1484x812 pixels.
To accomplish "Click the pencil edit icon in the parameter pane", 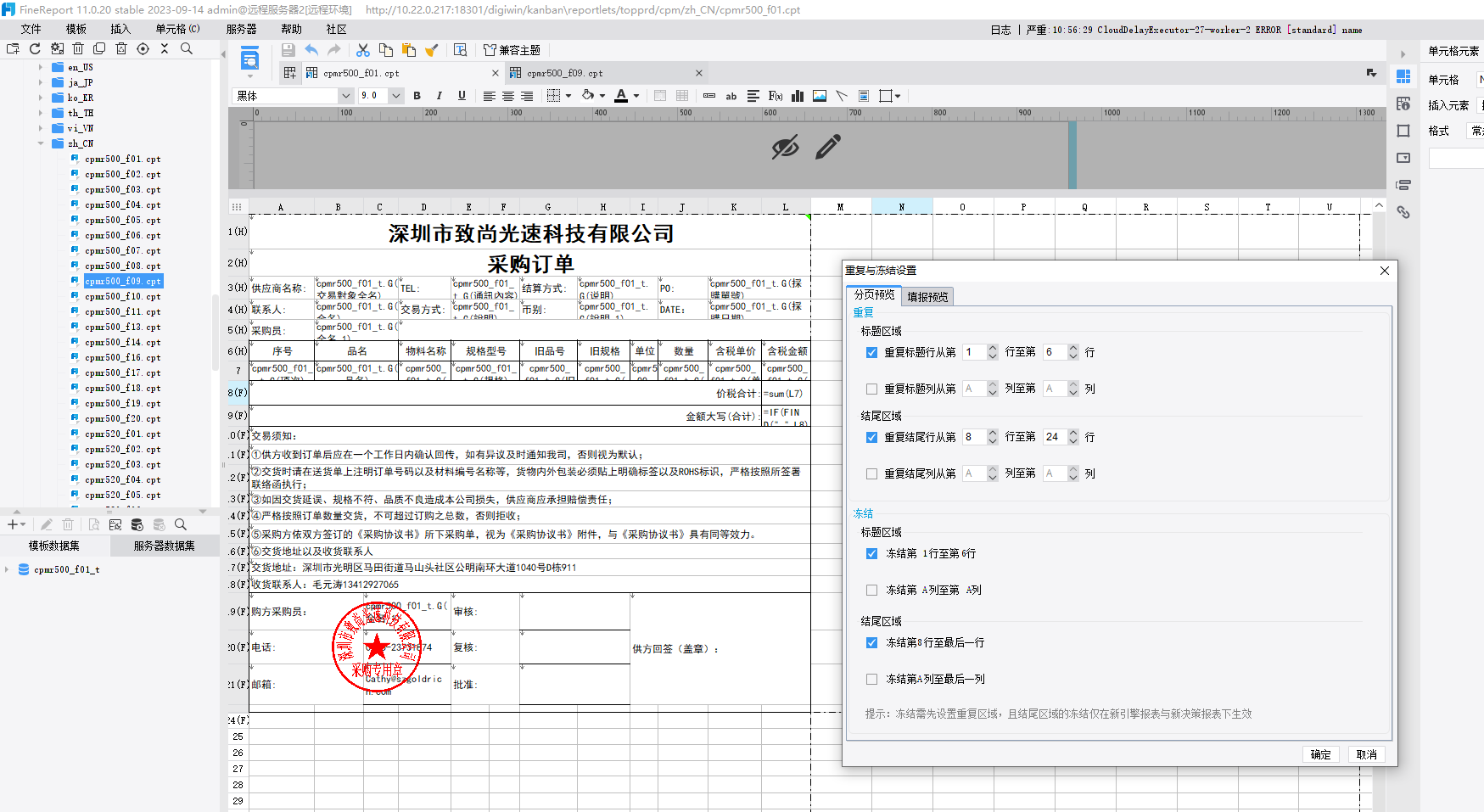I will [x=828, y=147].
